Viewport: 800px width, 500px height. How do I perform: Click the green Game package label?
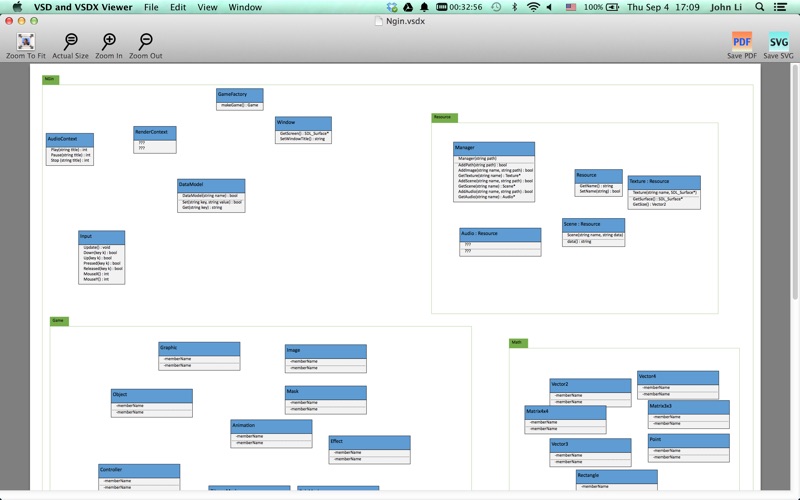[59, 321]
